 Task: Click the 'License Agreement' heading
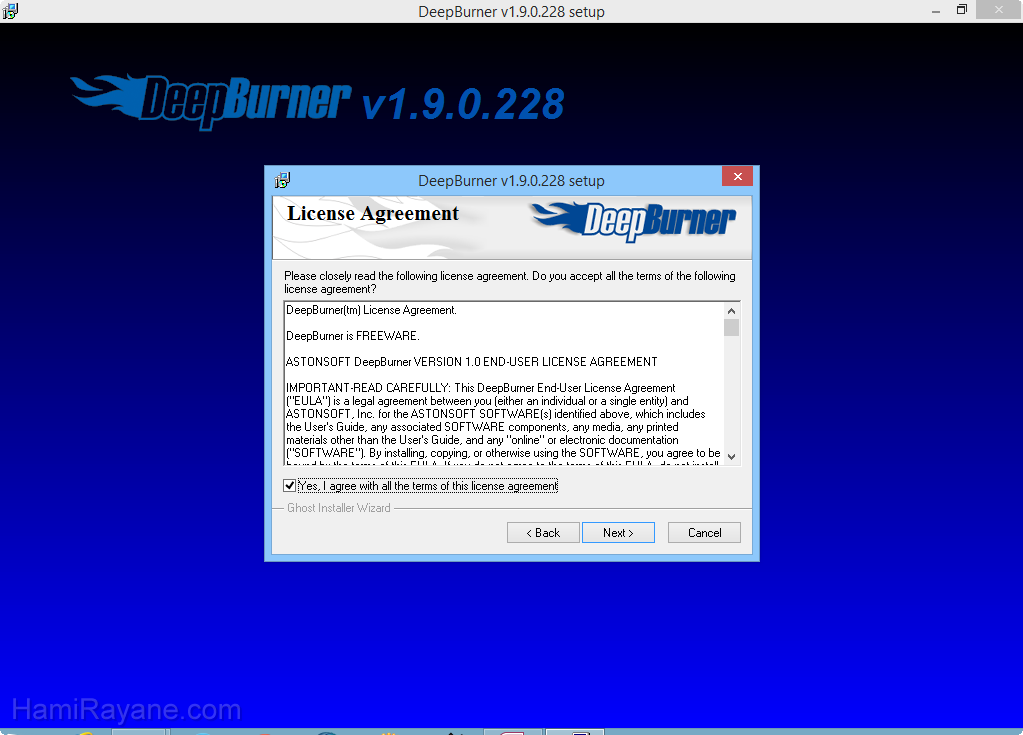pos(373,213)
